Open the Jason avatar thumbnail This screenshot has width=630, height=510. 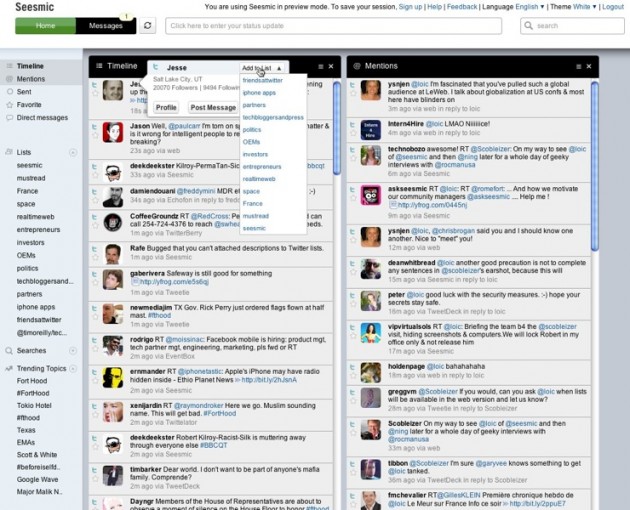(x=113, y=132)
